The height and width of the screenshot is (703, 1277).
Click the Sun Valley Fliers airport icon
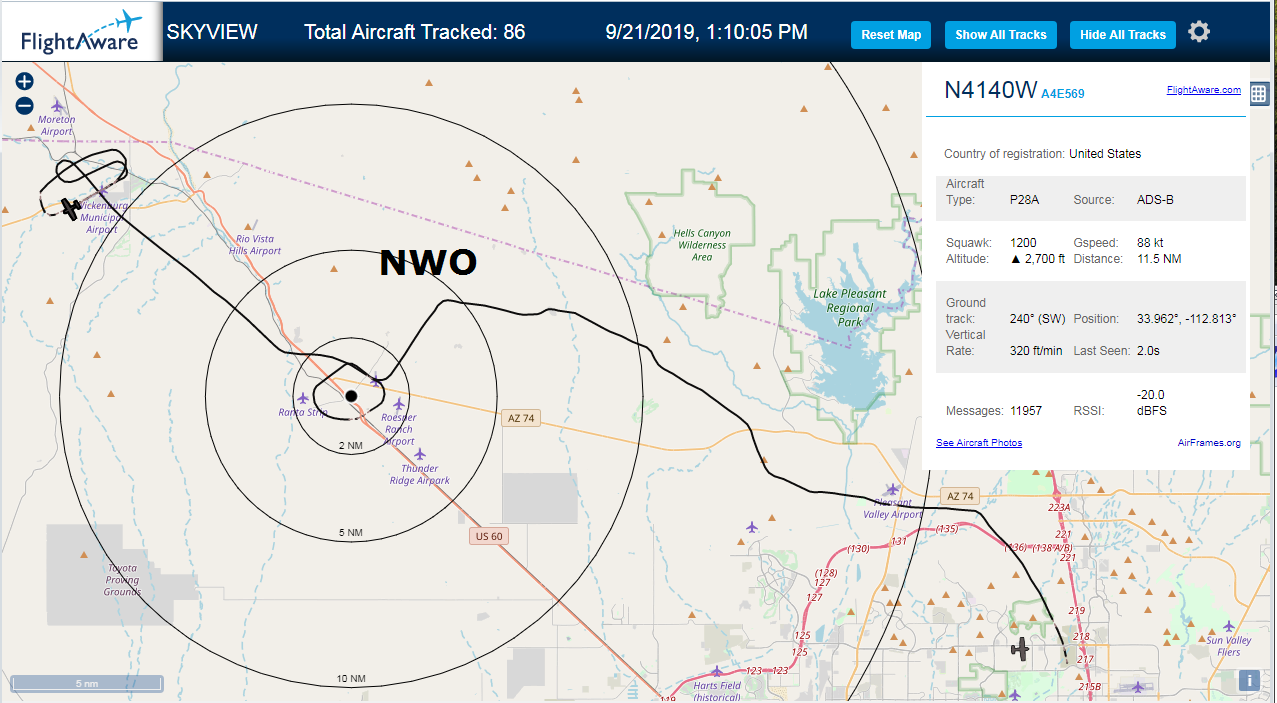(x=1228, y=626)
